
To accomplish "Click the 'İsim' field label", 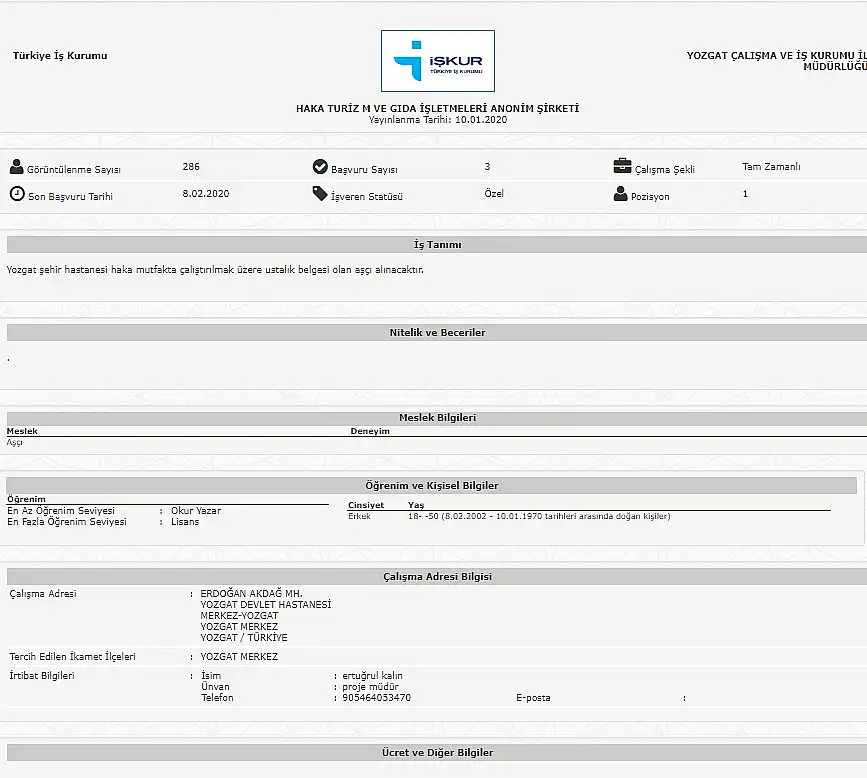I will click(211, 676).
